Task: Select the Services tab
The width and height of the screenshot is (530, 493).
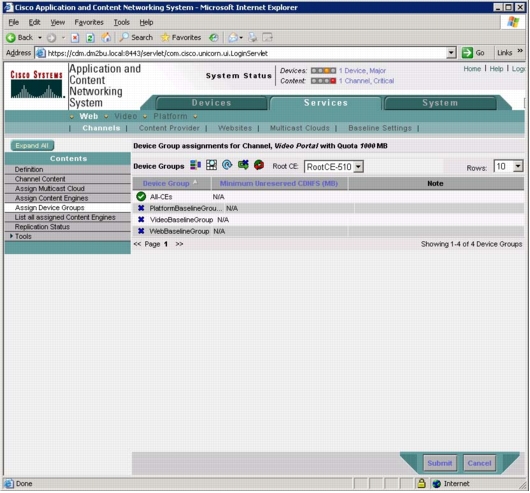Action: point(326,103)
